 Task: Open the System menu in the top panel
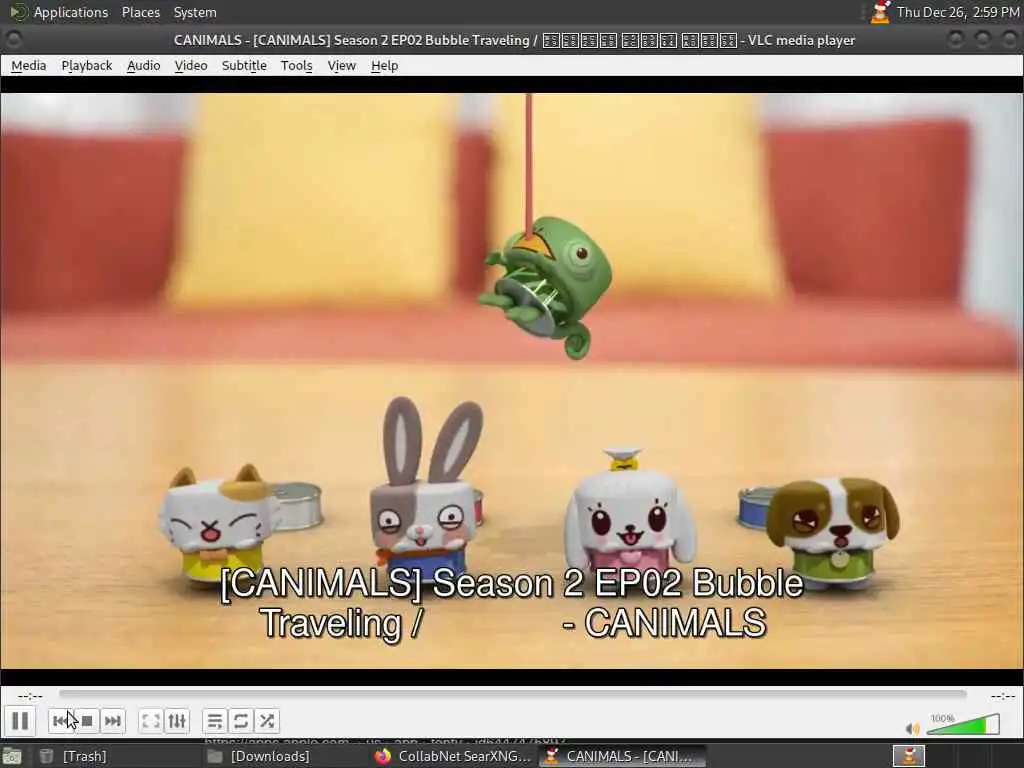coord(195,12)
